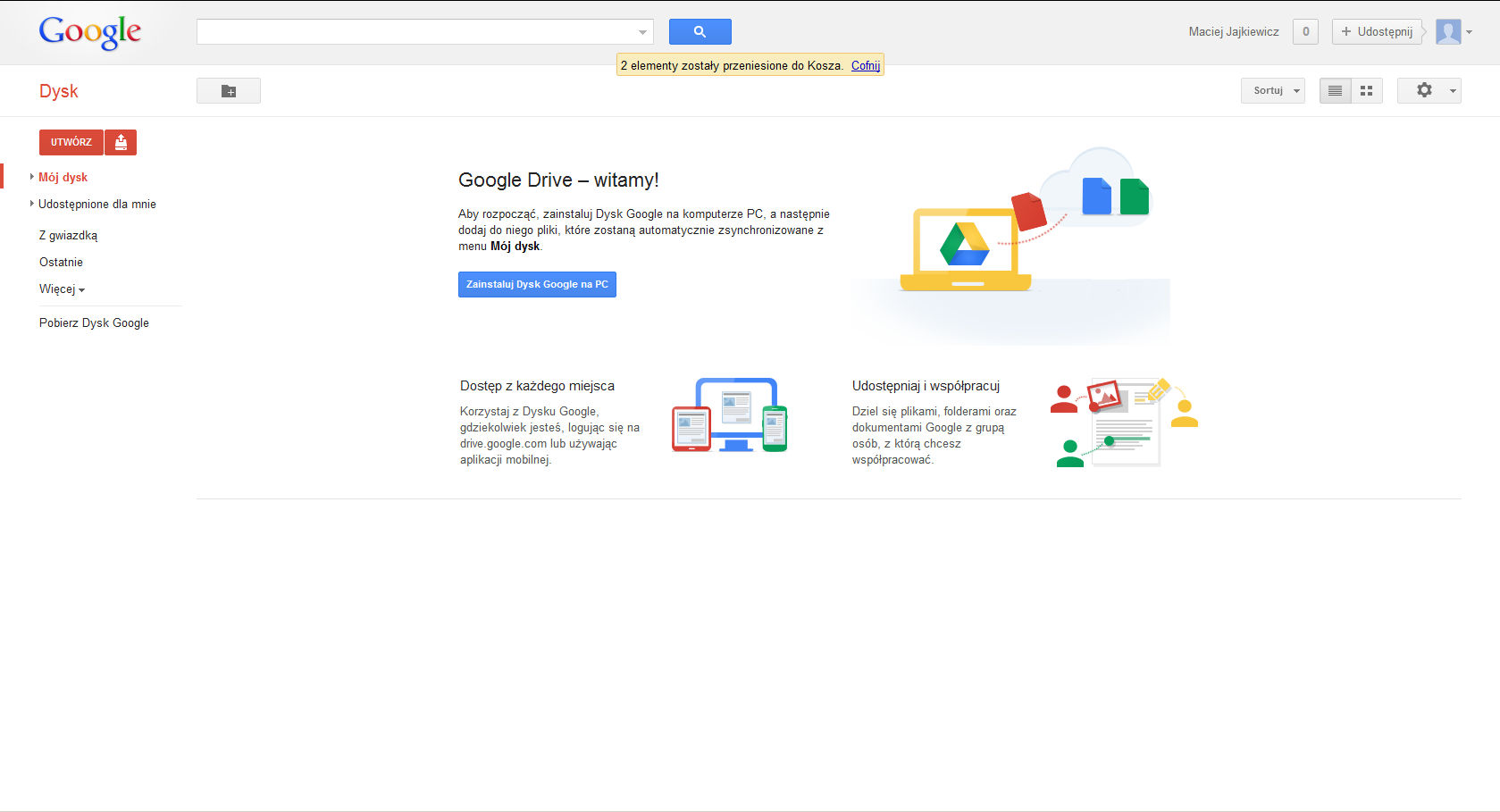Open the Ostatnie view
This screenshot has height=812, width=1500.
[x=61, y=262]
